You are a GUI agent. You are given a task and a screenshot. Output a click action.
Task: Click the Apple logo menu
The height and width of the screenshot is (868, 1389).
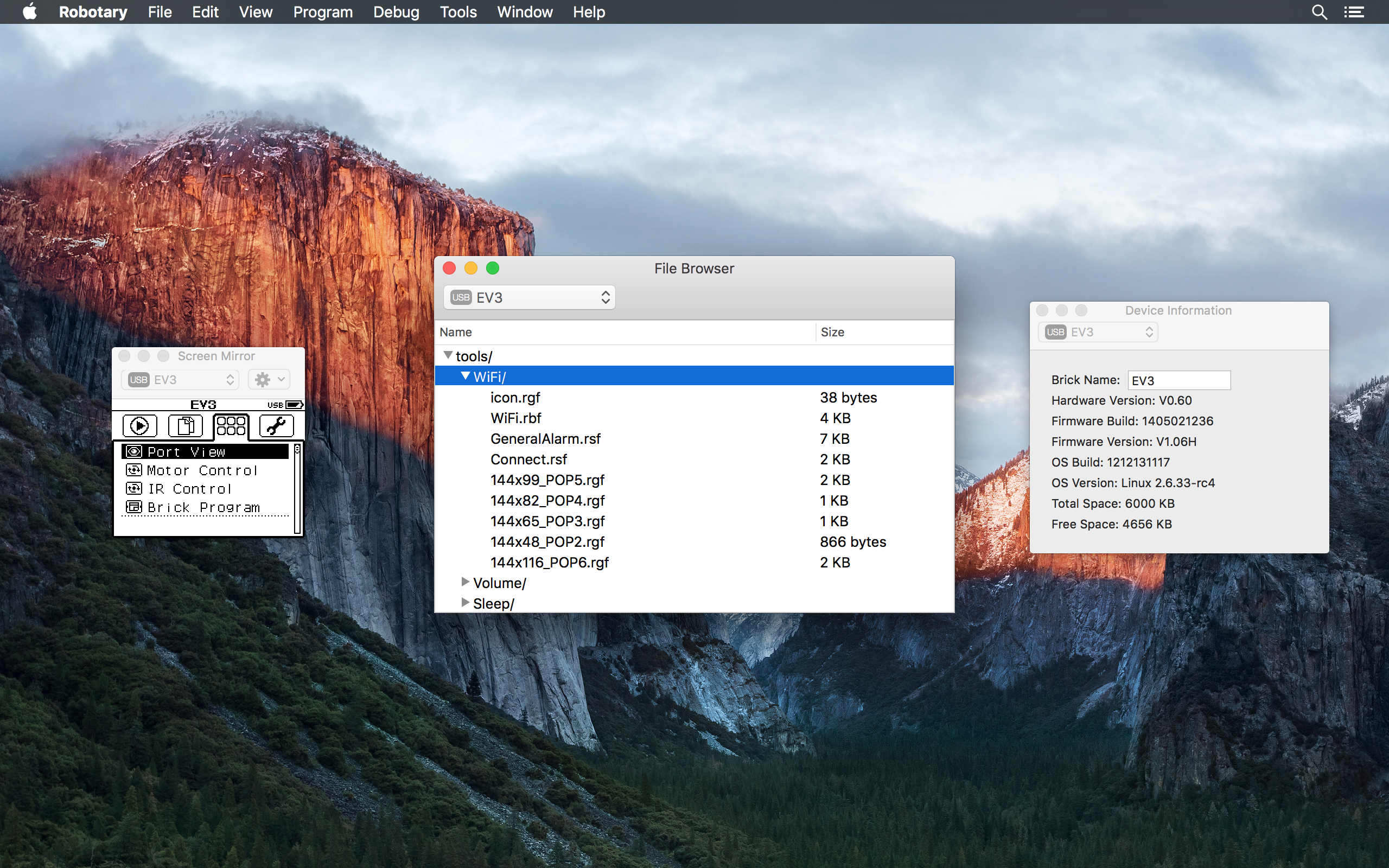point(30,12)
